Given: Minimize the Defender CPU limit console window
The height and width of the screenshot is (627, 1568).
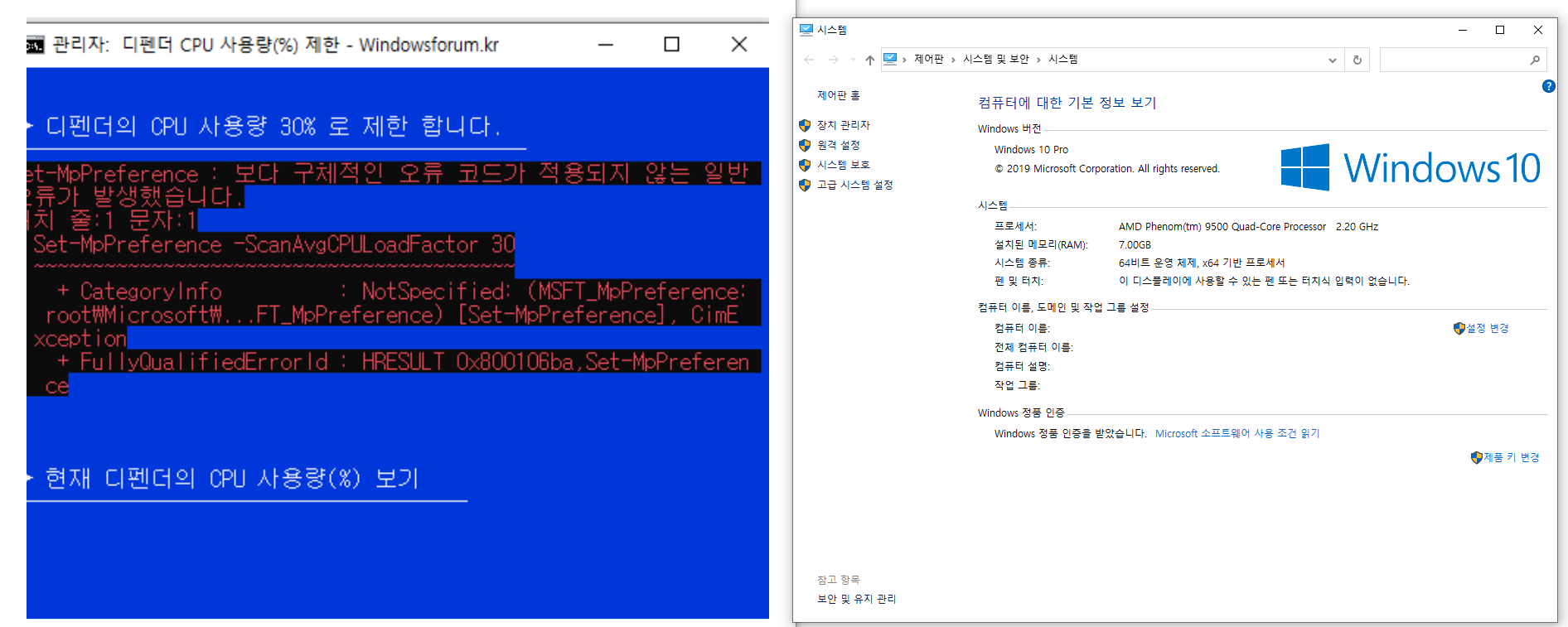Looking at the screenshot, I should pyautogui.click(x=606, y=44).
